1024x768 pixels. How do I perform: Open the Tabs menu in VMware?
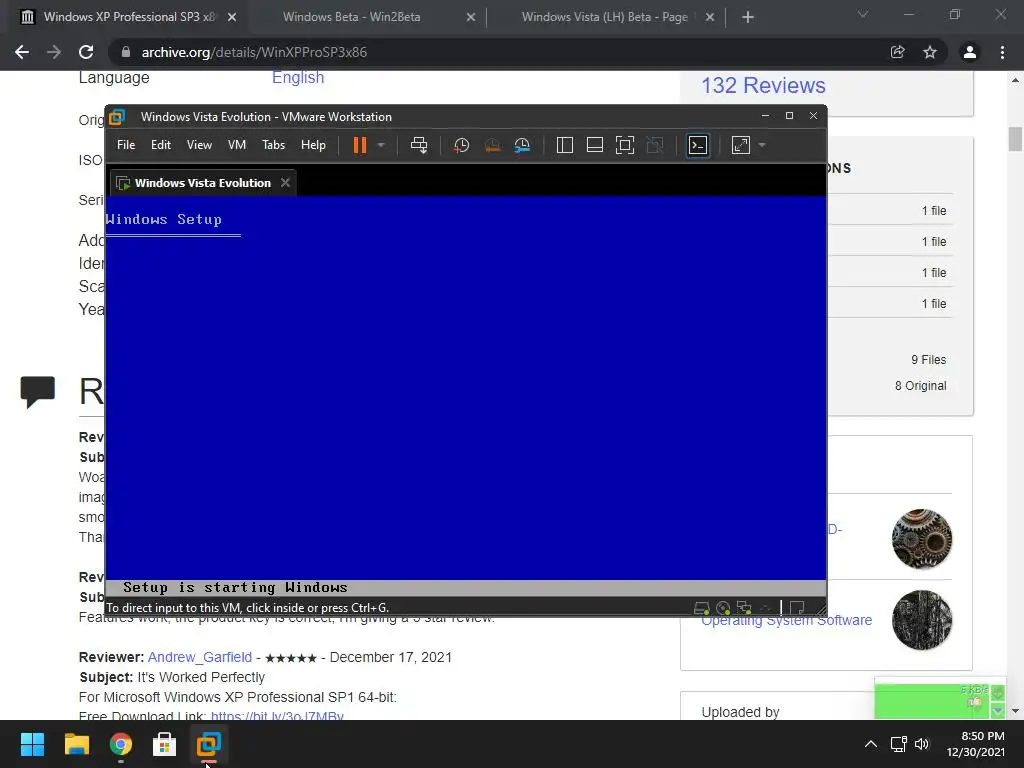(x=274, y=145)
